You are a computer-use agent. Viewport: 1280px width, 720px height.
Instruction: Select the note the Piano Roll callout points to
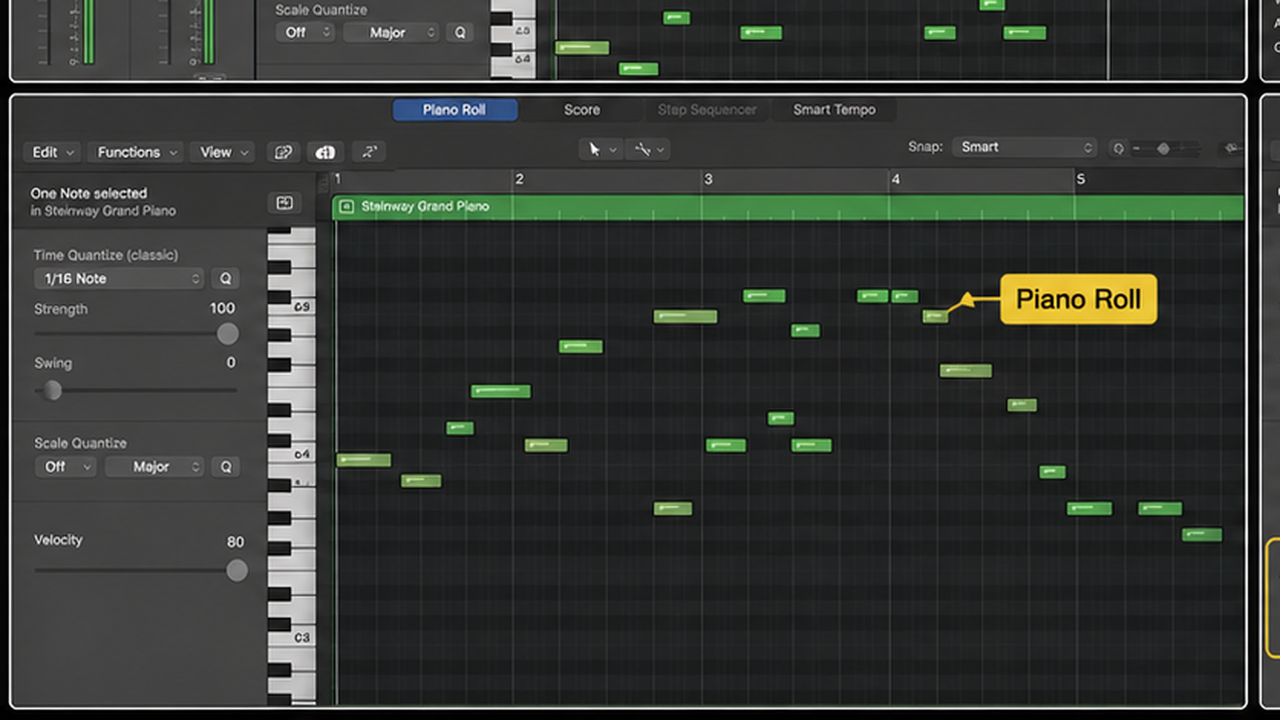[935, 316]
